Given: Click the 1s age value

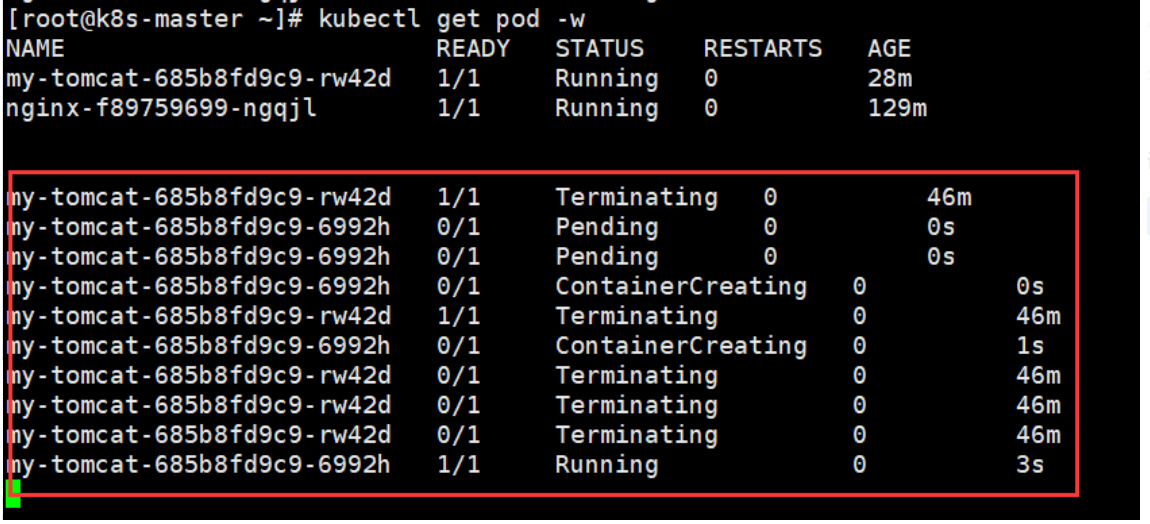Looking at the screenshot, I should coord(1030,346).
